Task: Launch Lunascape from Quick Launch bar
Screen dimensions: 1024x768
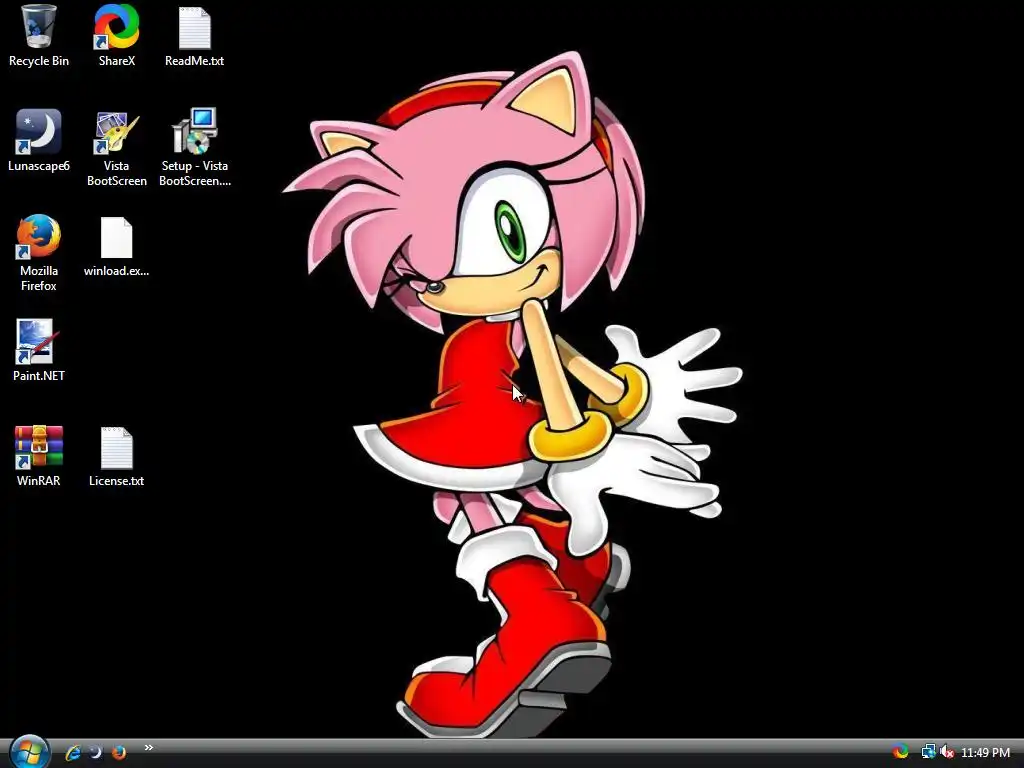Action: coord(95,752)
